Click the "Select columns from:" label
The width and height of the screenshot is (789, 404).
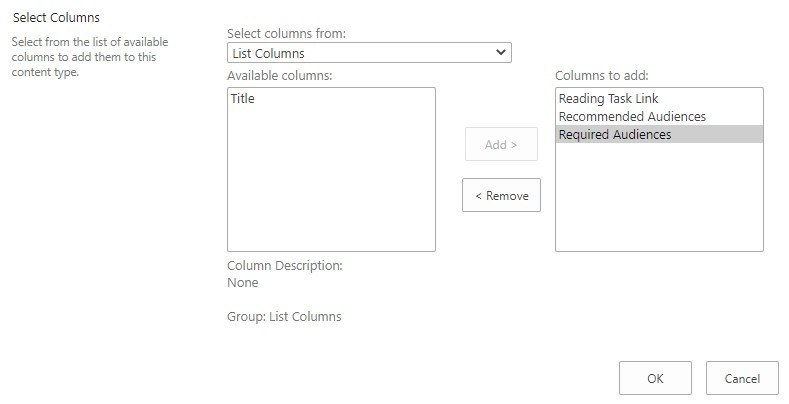[287, 34]
